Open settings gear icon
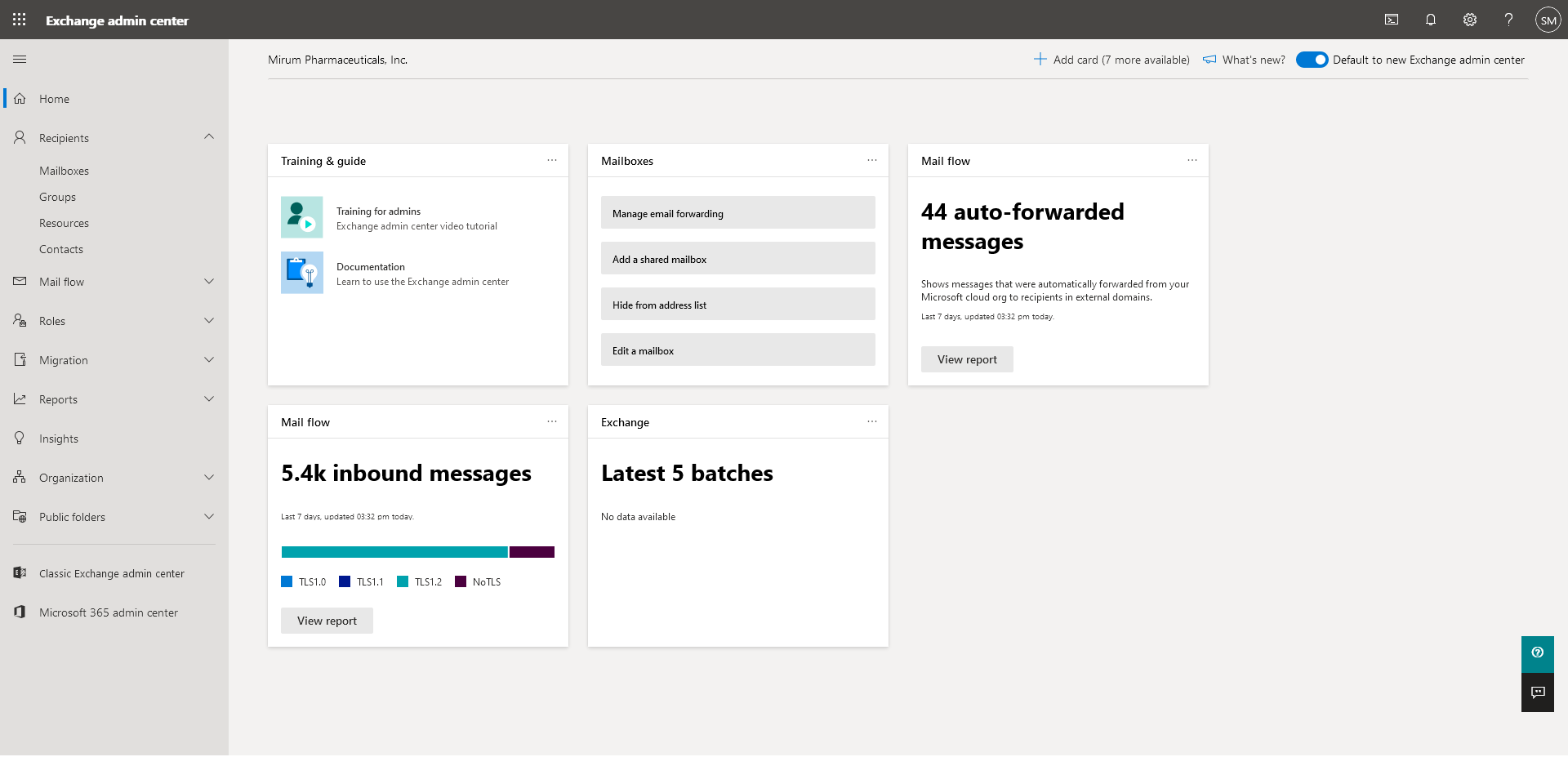Image resolution: width=1568 pixels, height=757 pixels. coord(1470,20)
